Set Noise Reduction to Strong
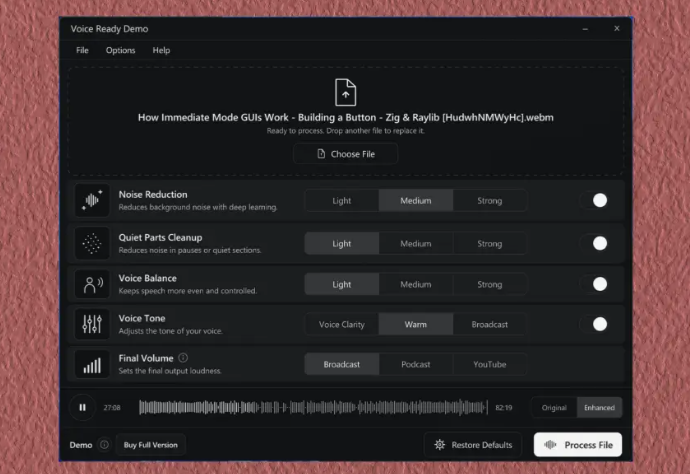This screenshot has width=690, height=474. point(490,201)
